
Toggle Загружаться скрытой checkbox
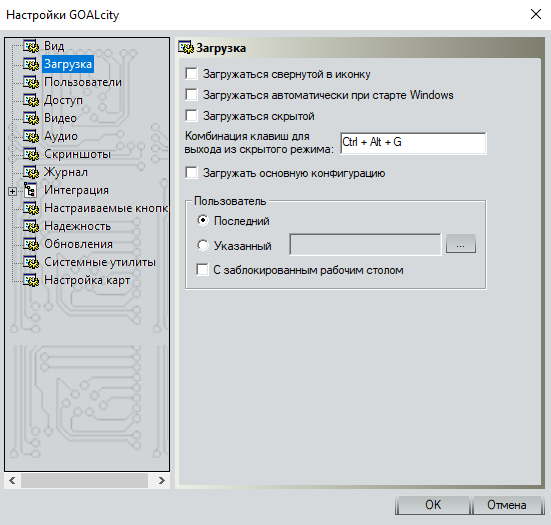pos(192,116)
